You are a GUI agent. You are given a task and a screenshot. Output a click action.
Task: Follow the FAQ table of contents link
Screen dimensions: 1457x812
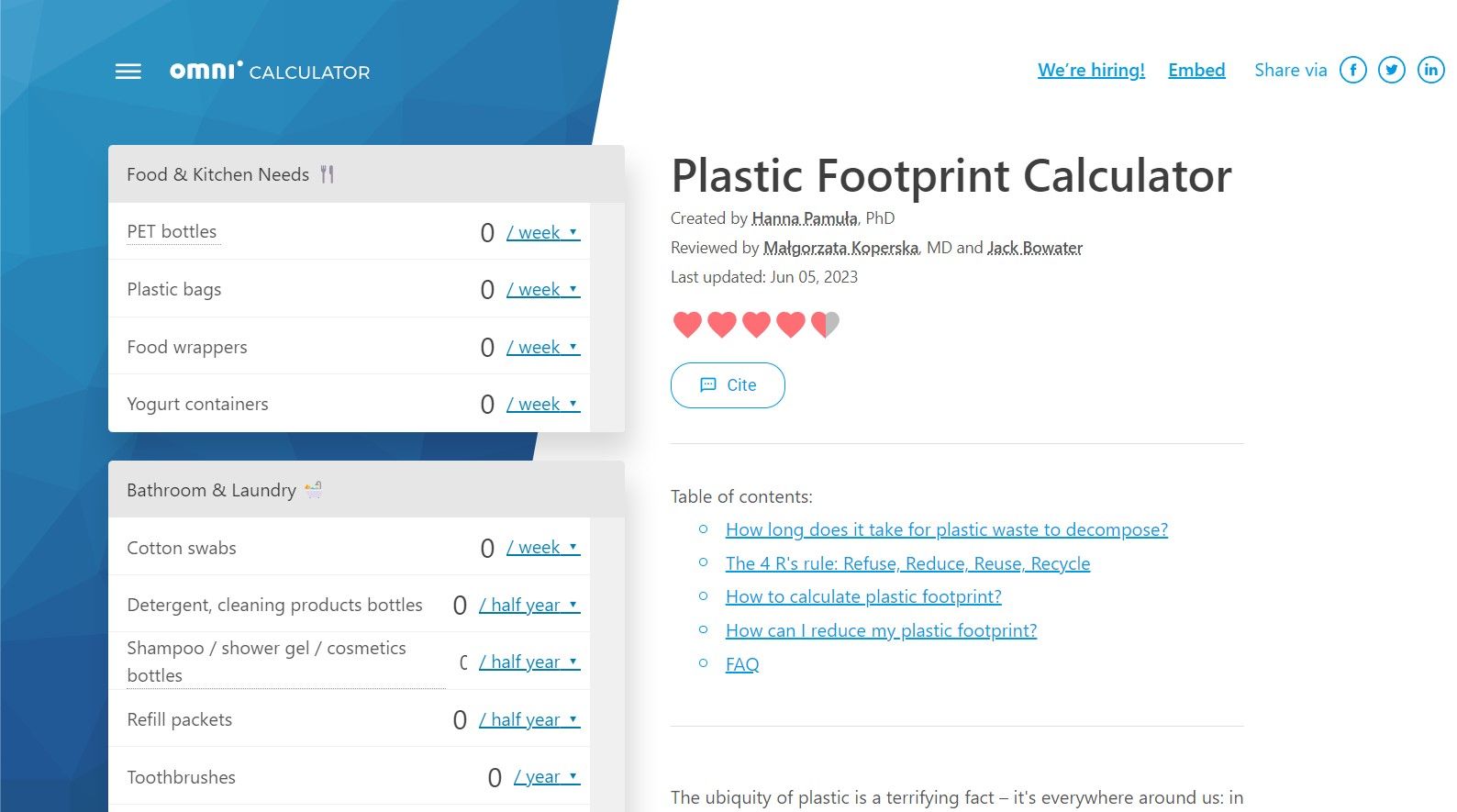pos(741,663)
